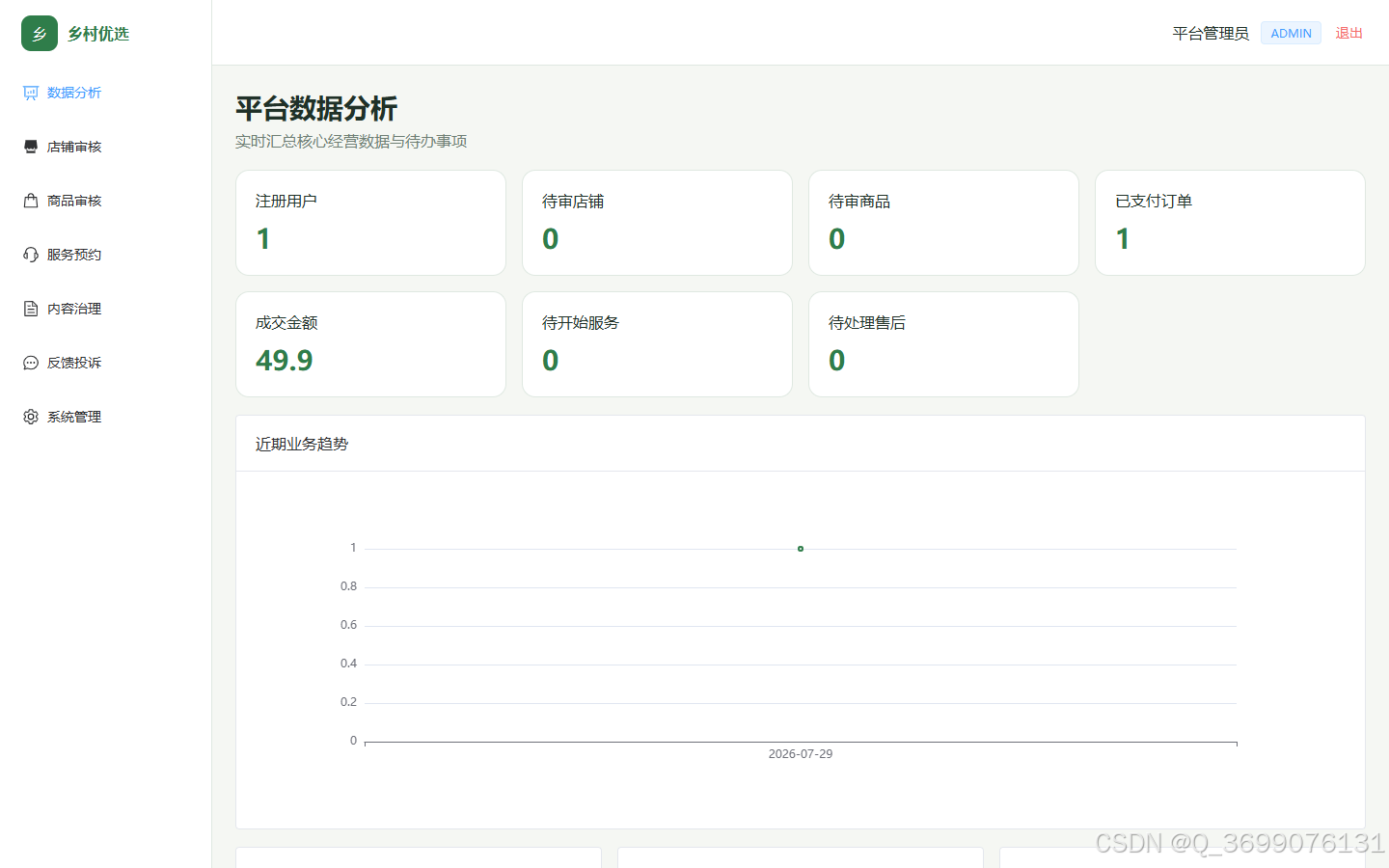Click the 店铺审核 shop icon
This screenshot has height=868, width=1389.
click(x=31, y=147)
